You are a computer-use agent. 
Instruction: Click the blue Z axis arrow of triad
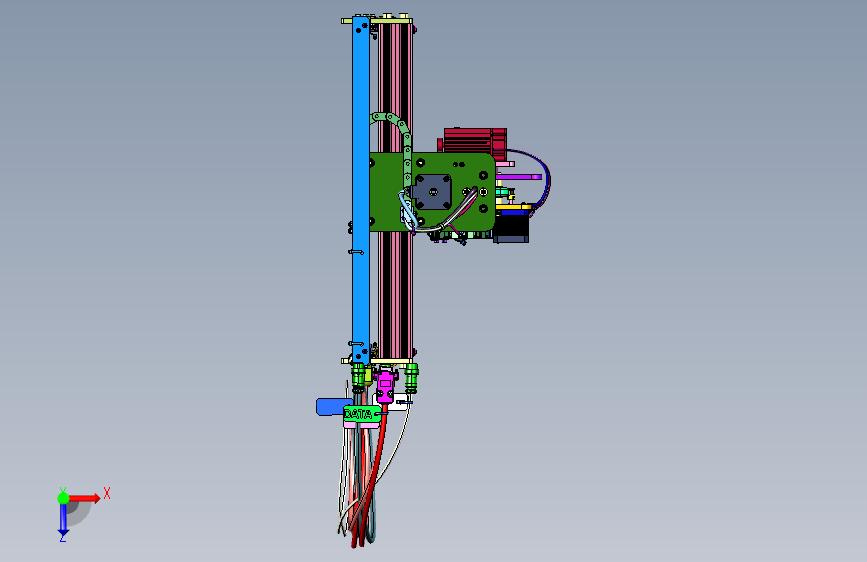coord(63,520)
